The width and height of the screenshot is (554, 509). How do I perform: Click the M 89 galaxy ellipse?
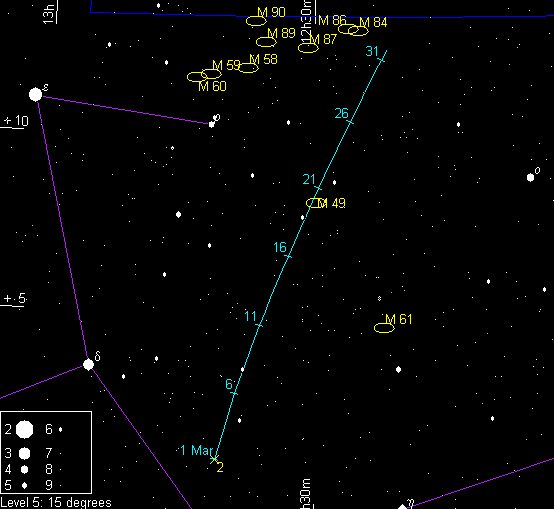click(x=266, y=42)
